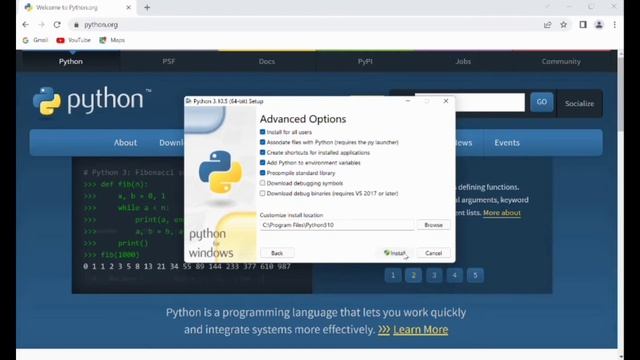This screenshot has width=640, height=360.
Task: Open the Events menu on python.org
Action: coord(507,143)
